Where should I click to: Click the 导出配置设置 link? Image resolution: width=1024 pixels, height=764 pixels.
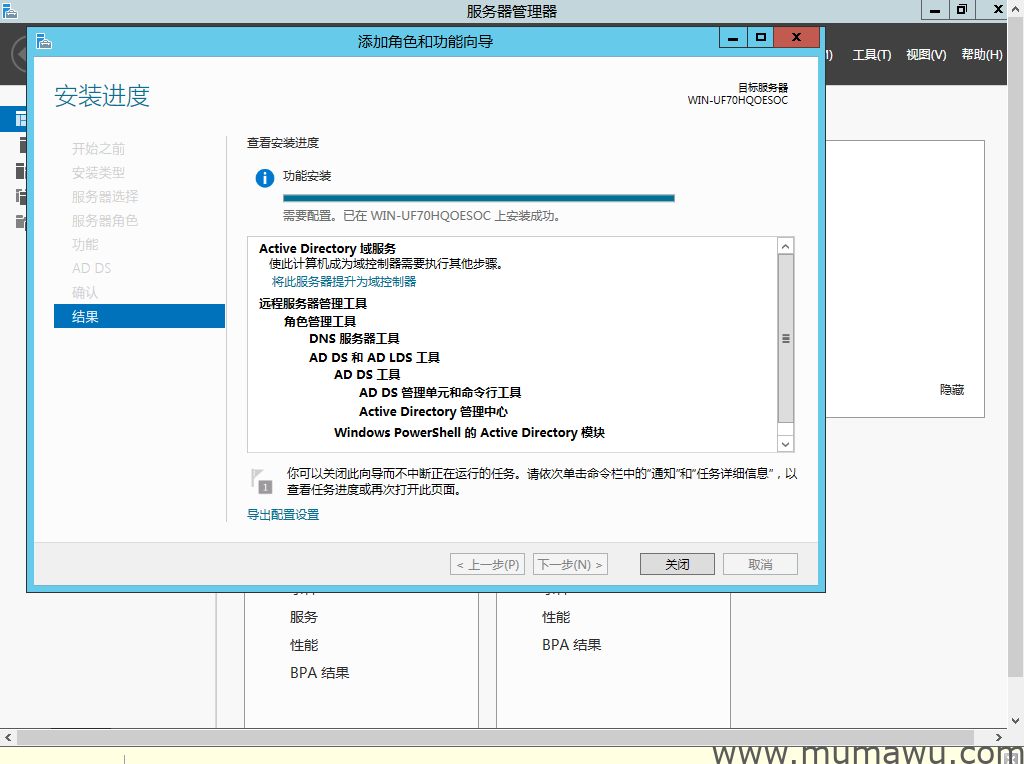pos(283,515)
